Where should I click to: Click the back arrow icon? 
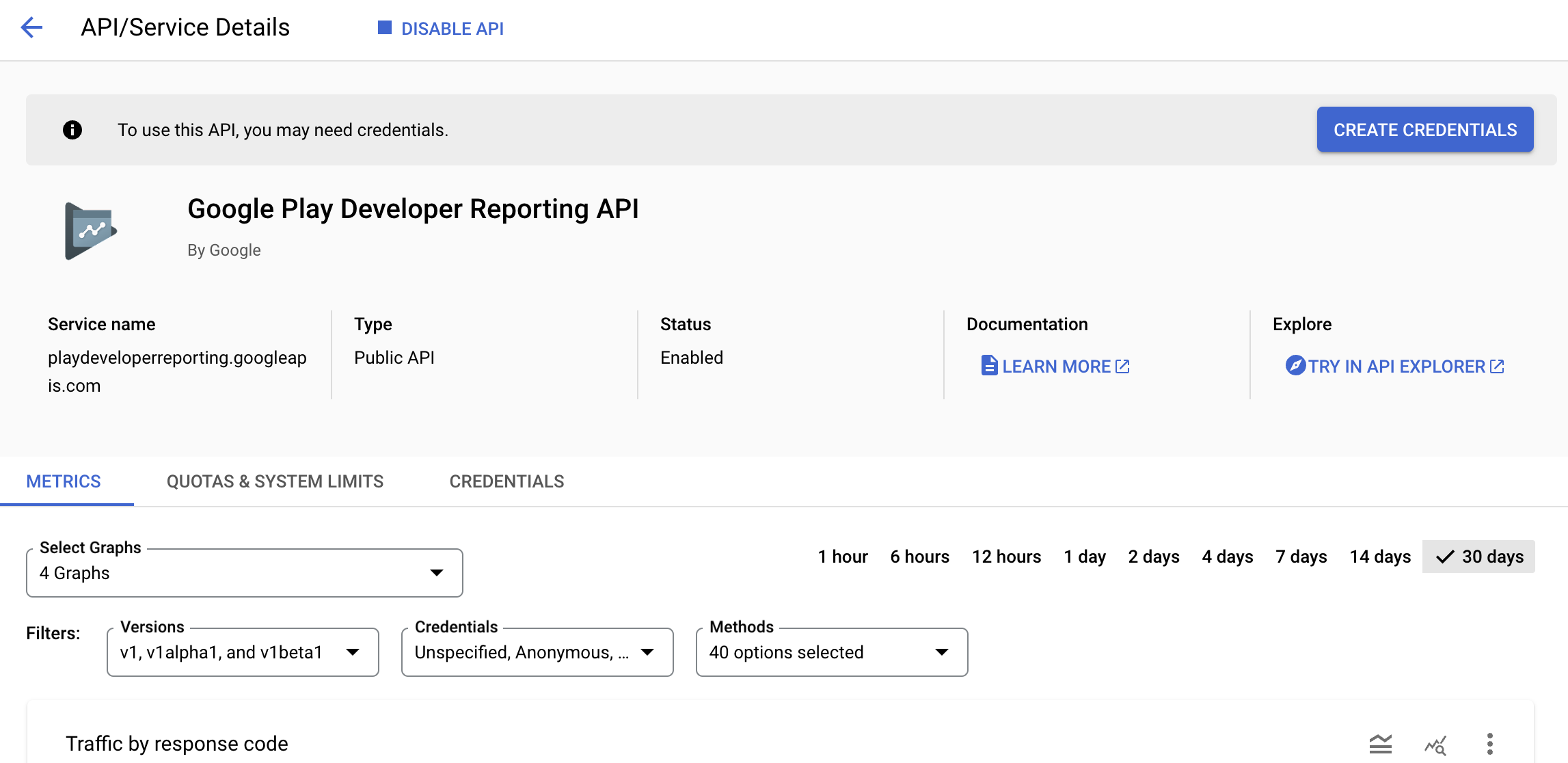click(31, 27)
